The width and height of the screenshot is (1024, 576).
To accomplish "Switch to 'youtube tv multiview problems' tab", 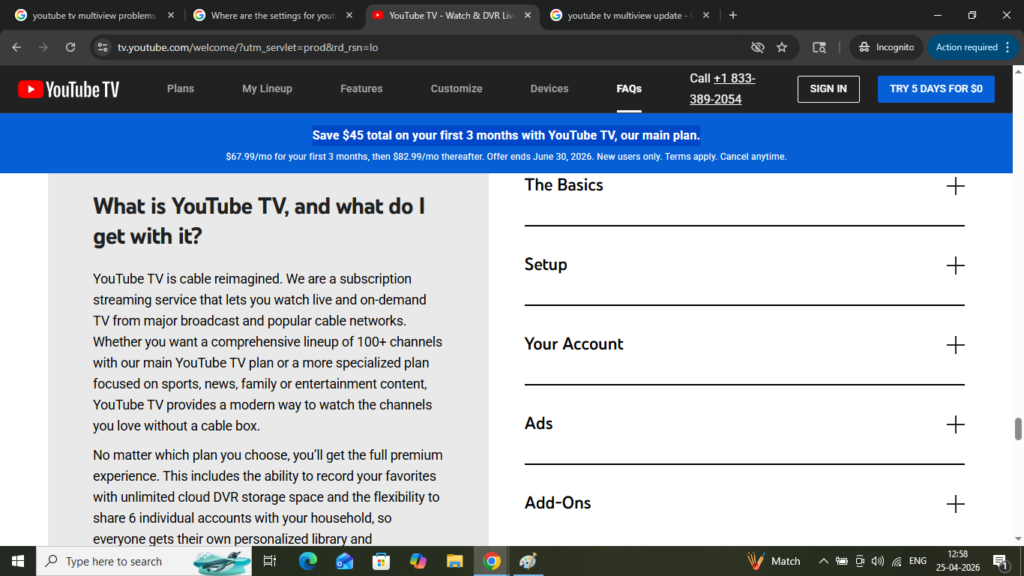I will click(93, 15).
